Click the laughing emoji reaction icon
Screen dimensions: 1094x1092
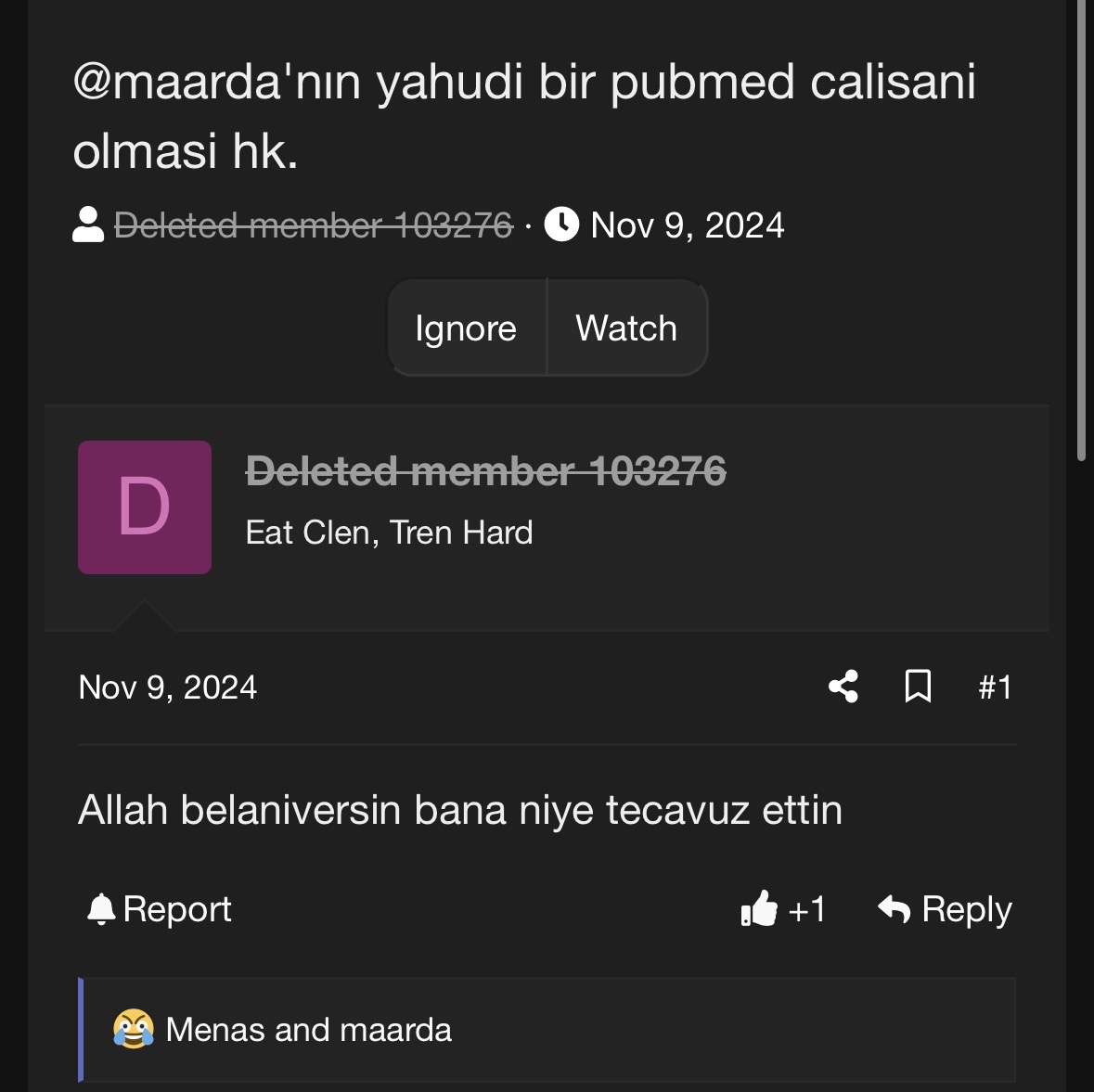pos(134,1029)
